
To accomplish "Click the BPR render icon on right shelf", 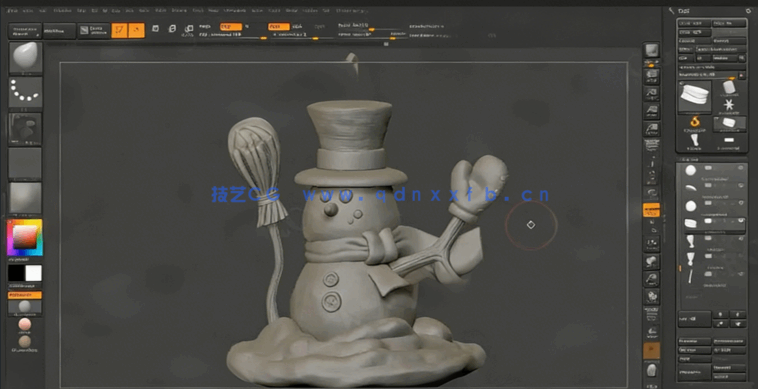I will click(x=652, y=50).
